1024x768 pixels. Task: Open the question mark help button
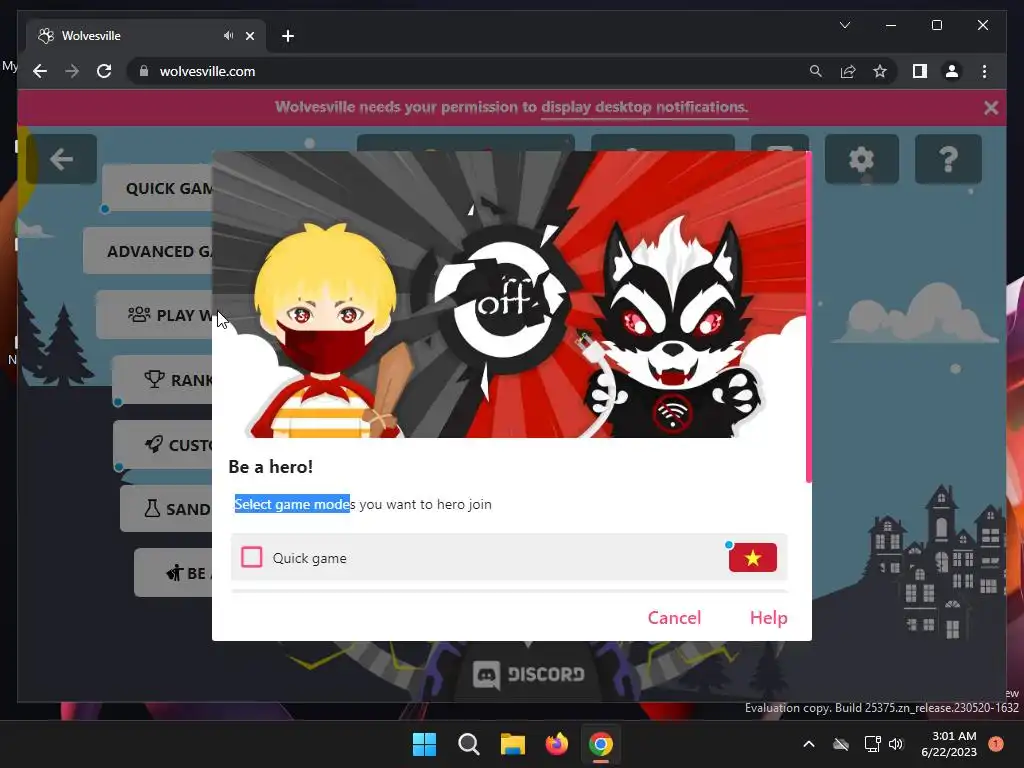pos(948,159)
